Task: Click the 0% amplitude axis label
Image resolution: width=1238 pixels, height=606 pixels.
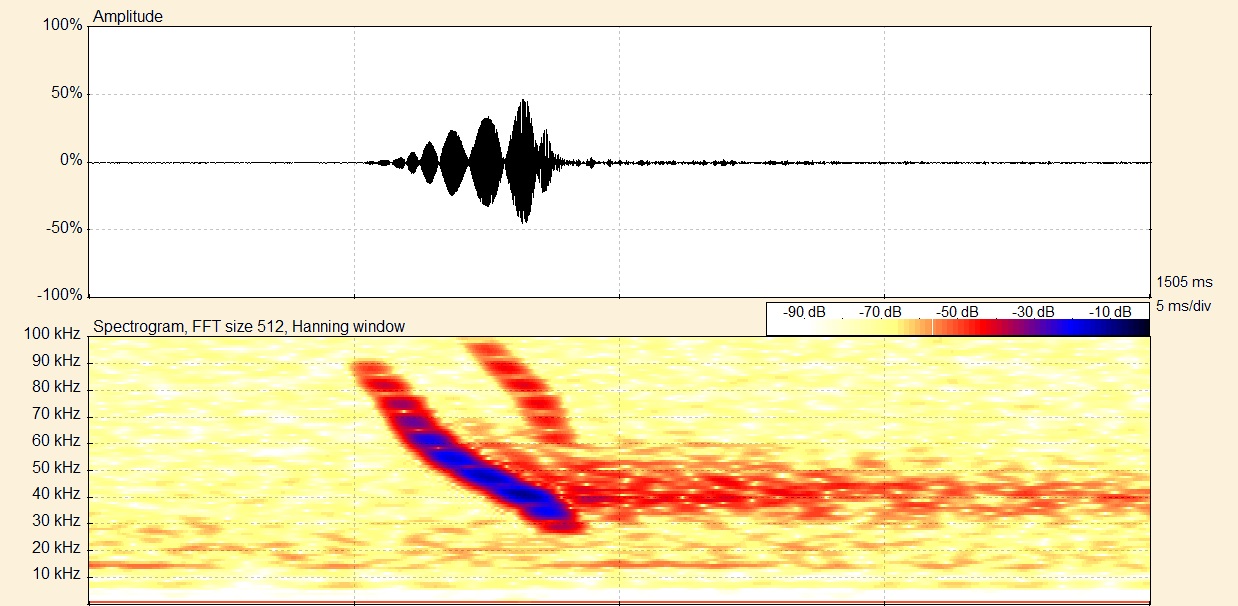Action: (x=70, y=160)
